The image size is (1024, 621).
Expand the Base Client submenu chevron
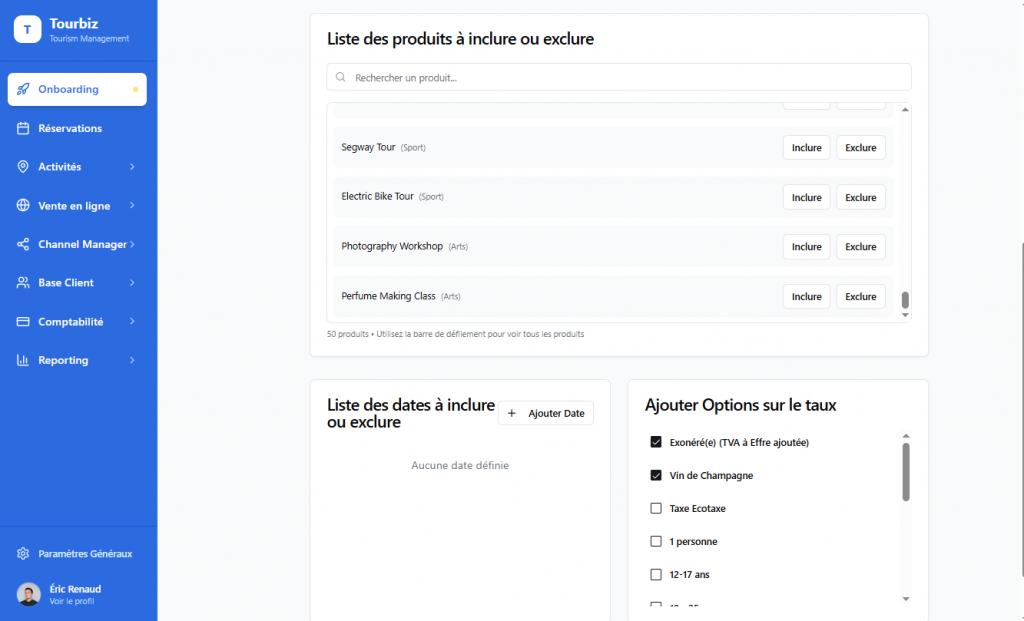point(132,283)
